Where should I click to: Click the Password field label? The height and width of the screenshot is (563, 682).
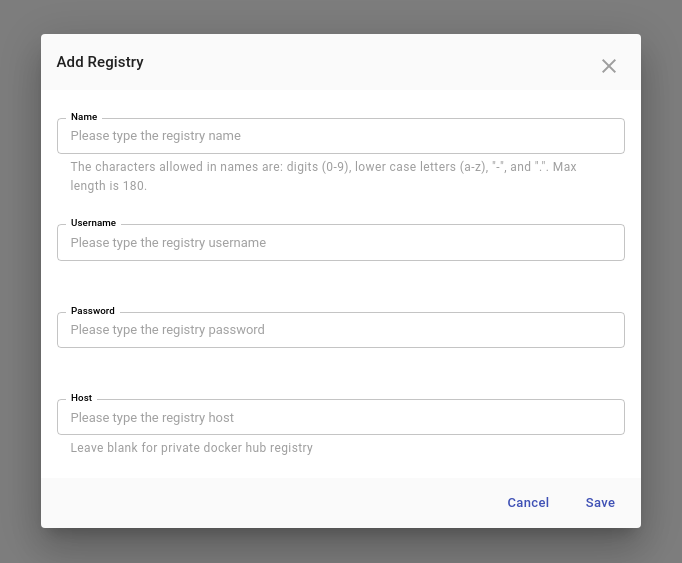click(93, 311)
